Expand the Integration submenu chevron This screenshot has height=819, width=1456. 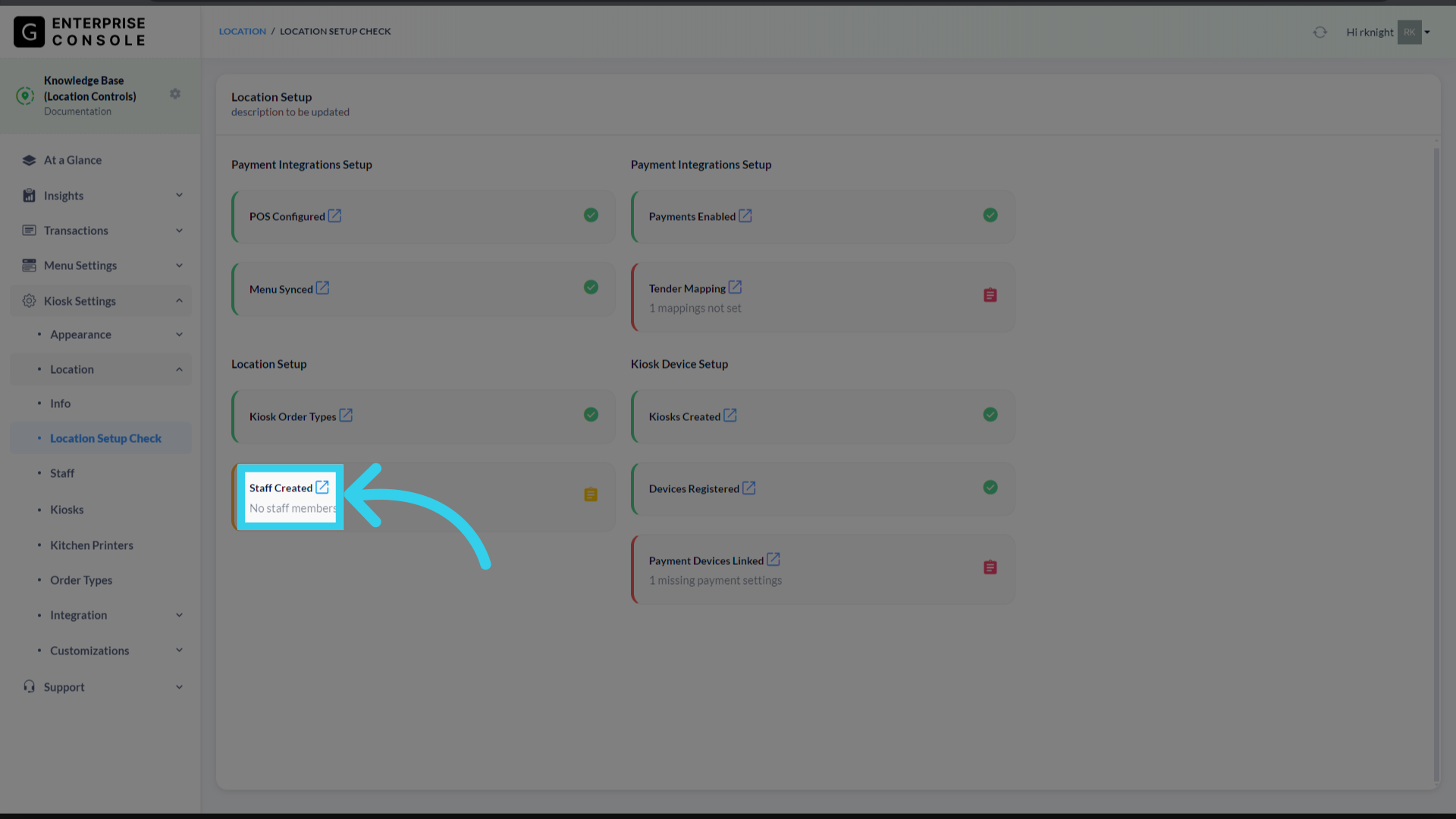pos(180,615)
